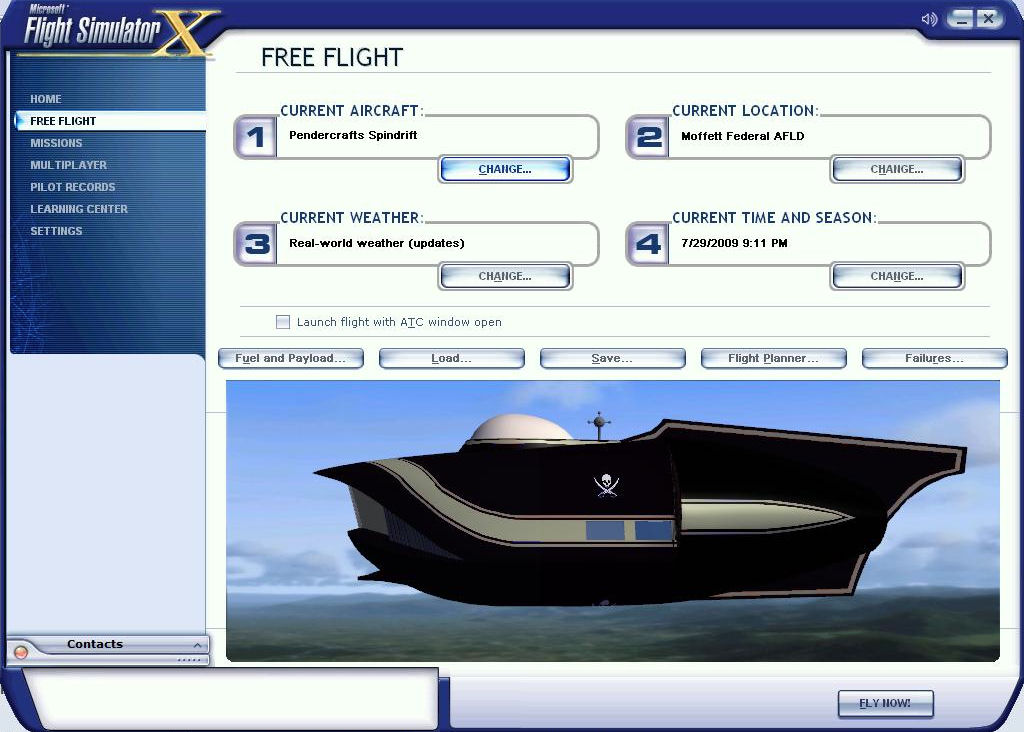Change the current location
The height and width of the screenshot is (732, 1024).
[897, 169]
